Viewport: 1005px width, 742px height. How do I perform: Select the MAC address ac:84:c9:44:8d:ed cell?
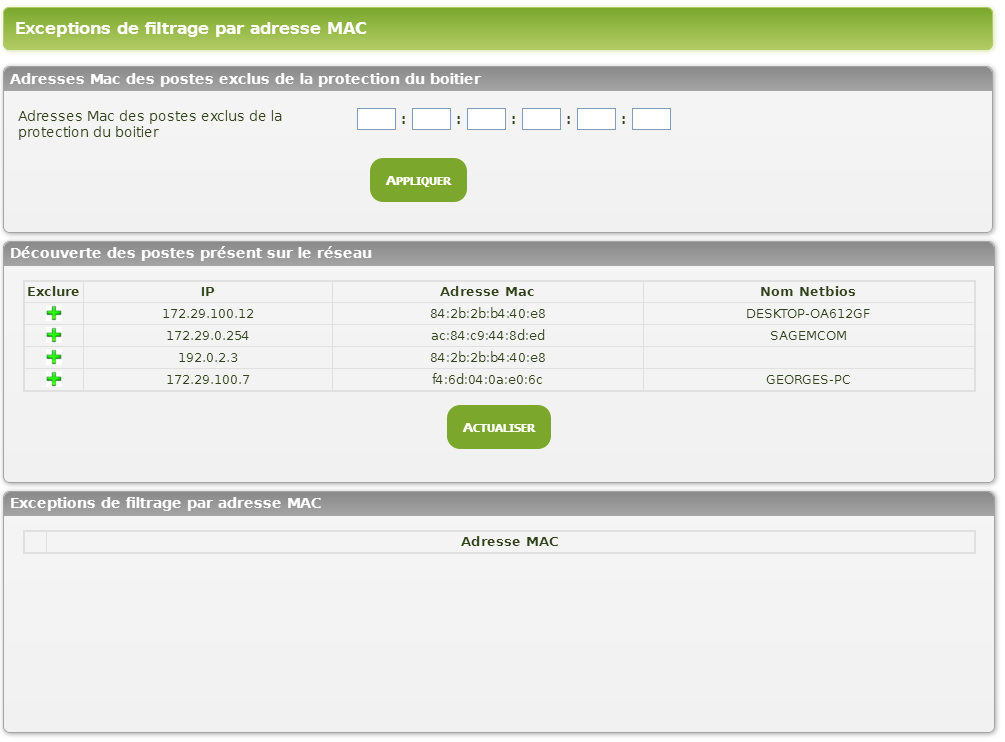[487, 336]
